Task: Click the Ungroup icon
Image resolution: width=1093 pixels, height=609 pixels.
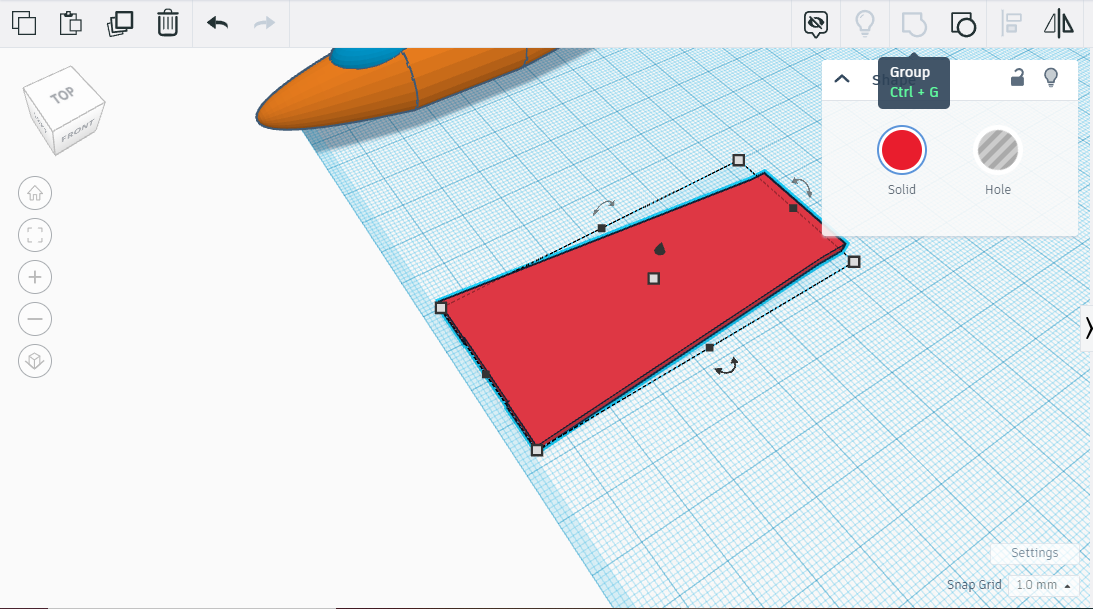Action: (x=963, y=24)
